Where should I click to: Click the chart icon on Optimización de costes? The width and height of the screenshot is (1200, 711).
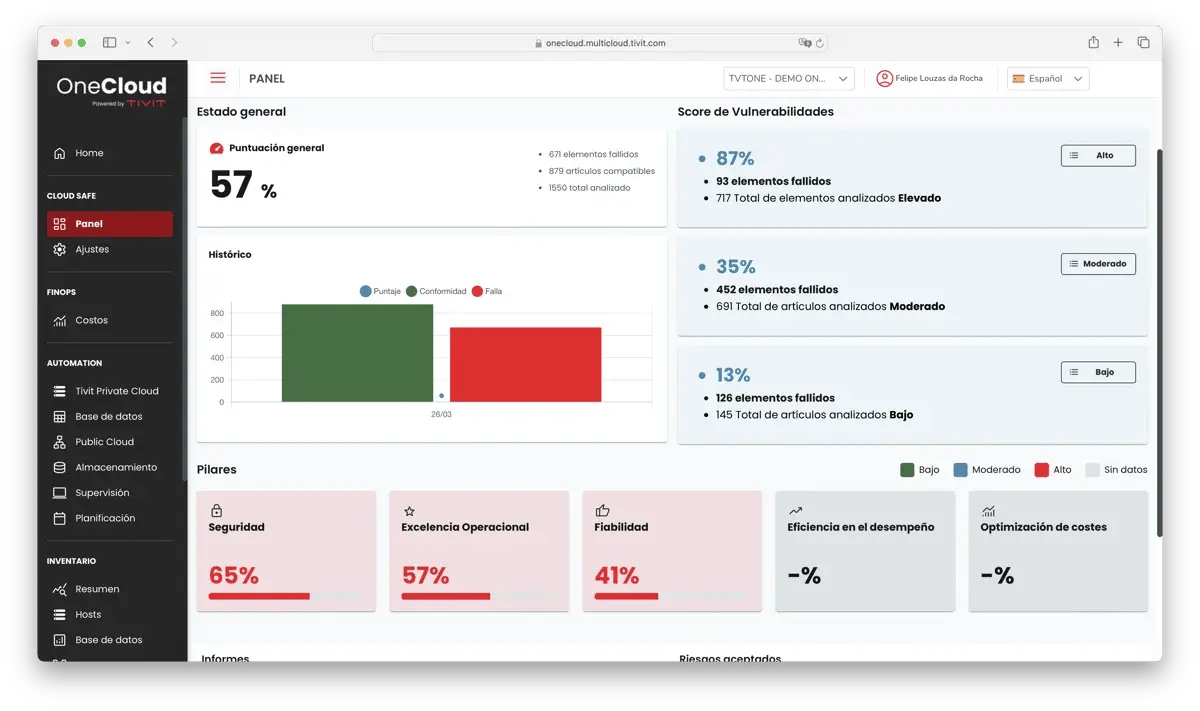click(988, 510)
